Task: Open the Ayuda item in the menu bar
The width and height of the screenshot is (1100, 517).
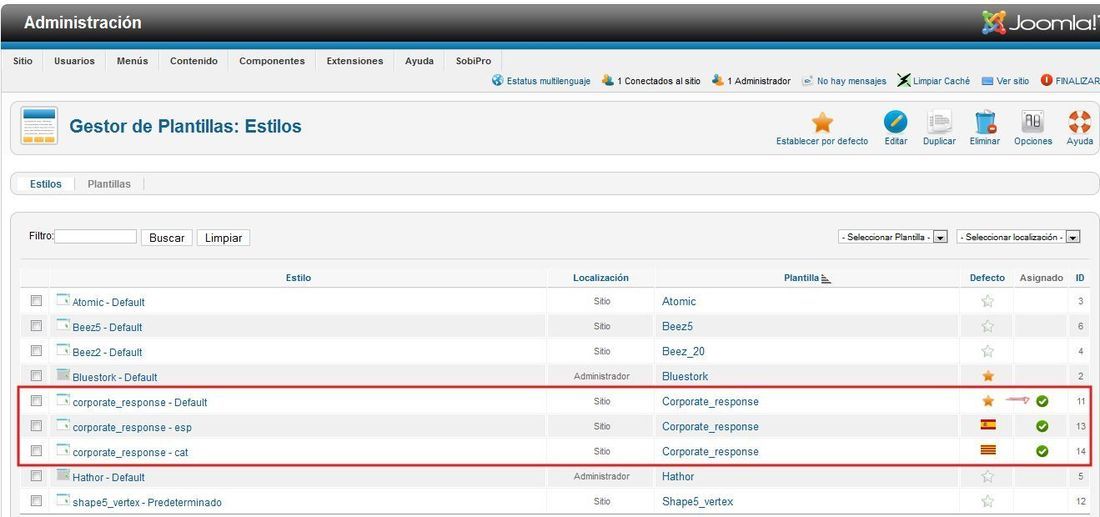Action: pos(420,61)
